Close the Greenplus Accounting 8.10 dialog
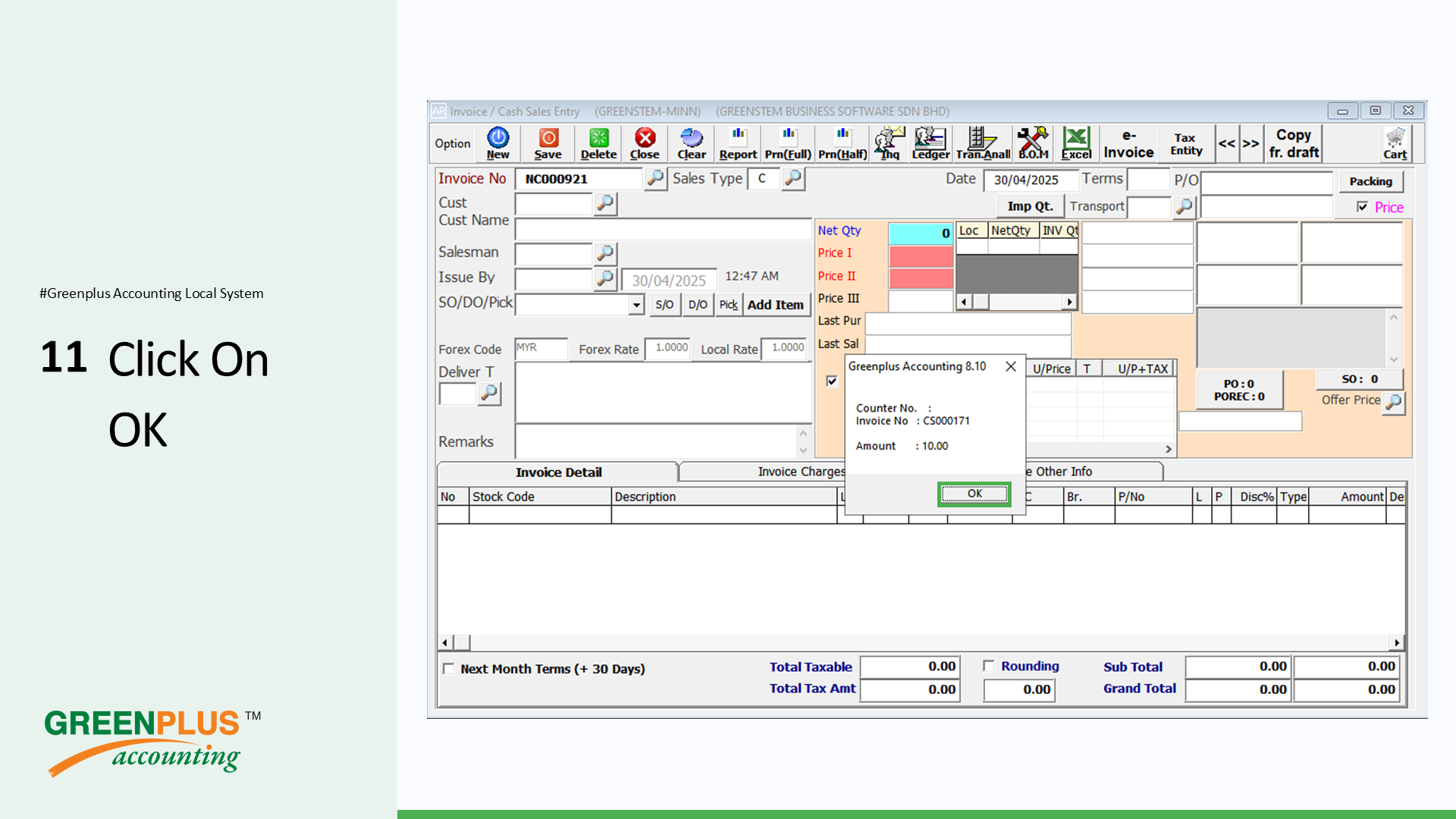Image resolution: width=1456 pixels, height=819 pixels. [x=1011, y=366]
